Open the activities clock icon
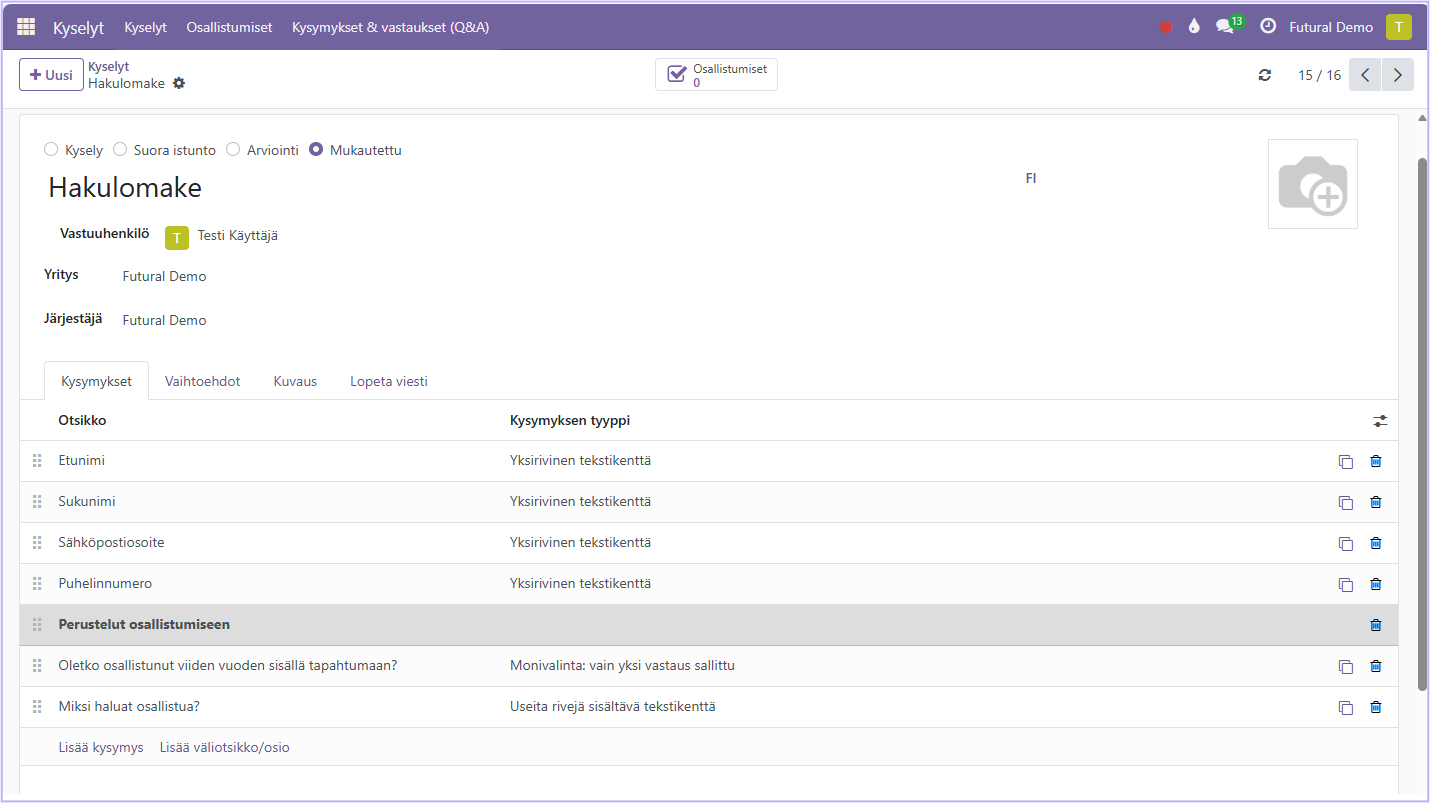Image resolution: width=1430 pixels, height=803 pixels. (1268, 27)
